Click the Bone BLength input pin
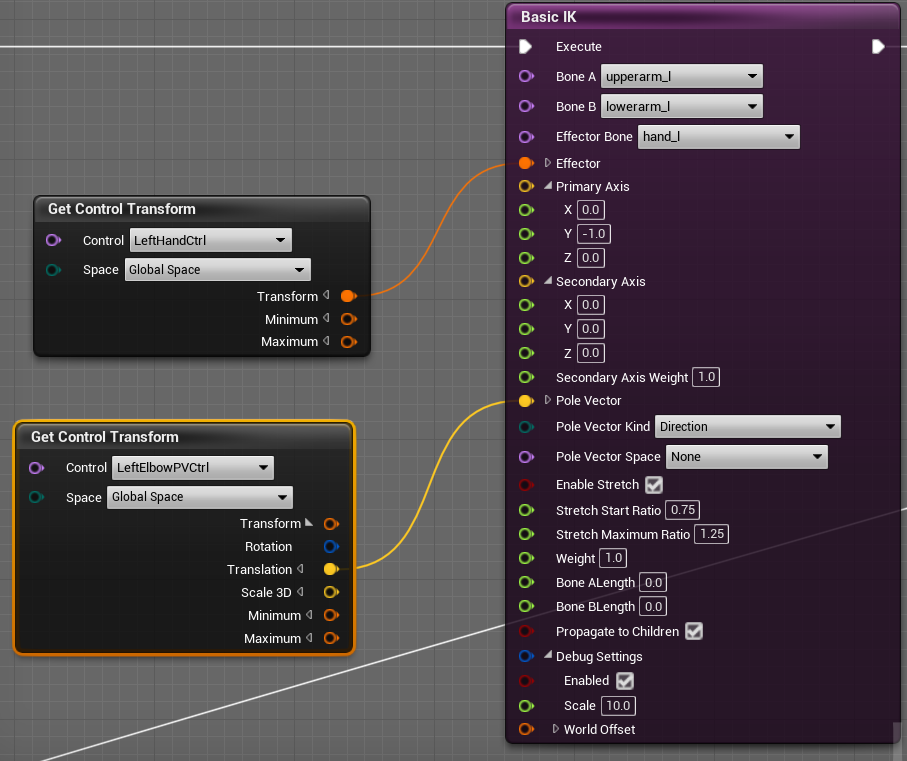The height and width of the screenshot is (761, 907). point(526,607)
